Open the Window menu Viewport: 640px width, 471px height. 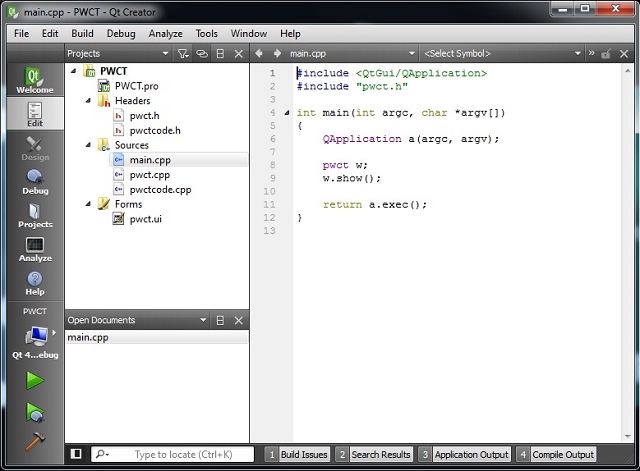tap(249, 33)
